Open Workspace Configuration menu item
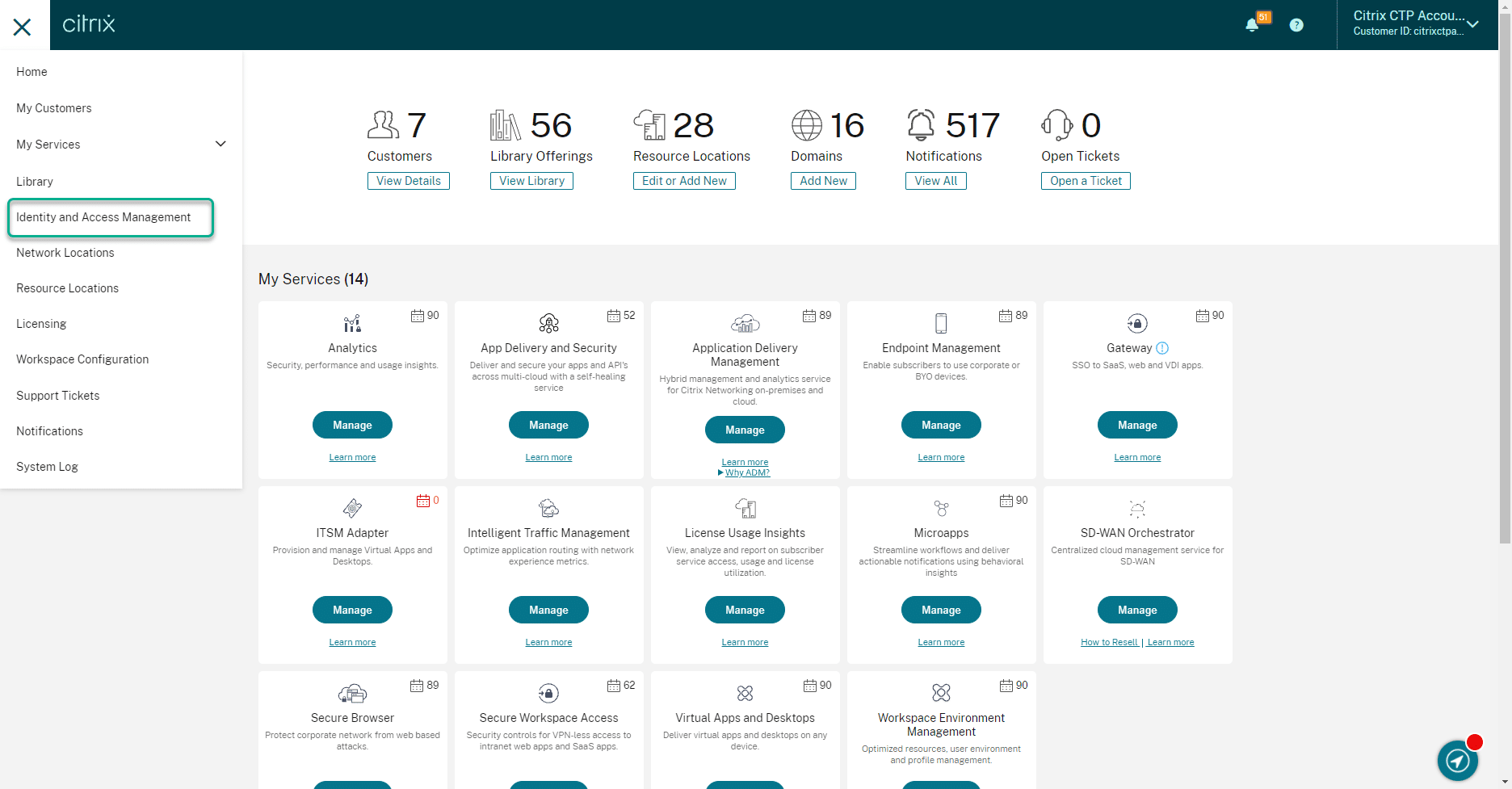1512x789 pixels. (x=82, y=359)
